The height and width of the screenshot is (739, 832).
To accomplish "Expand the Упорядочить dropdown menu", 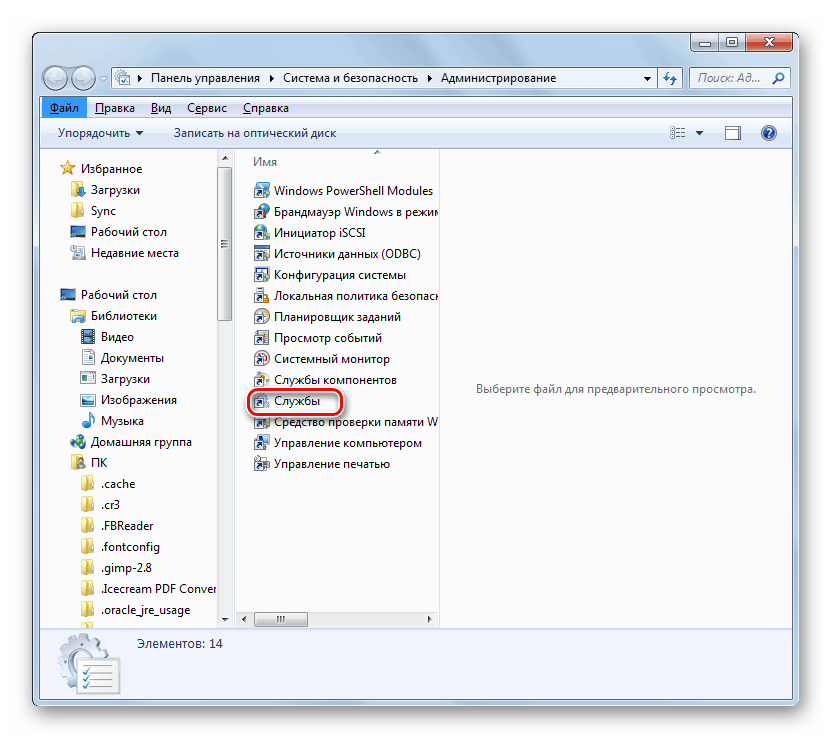I will click(100, 133).
